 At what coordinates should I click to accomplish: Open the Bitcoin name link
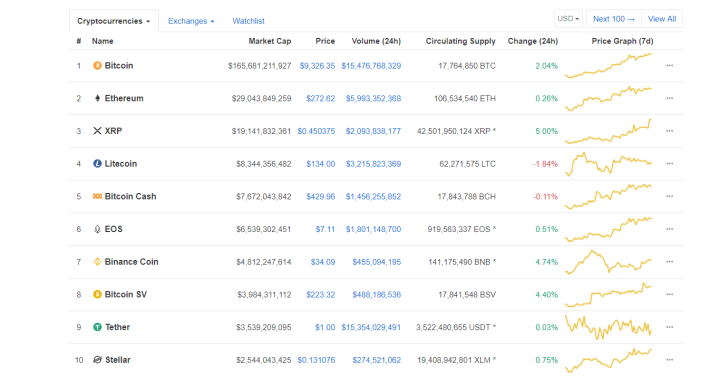(x=119, y=66)
